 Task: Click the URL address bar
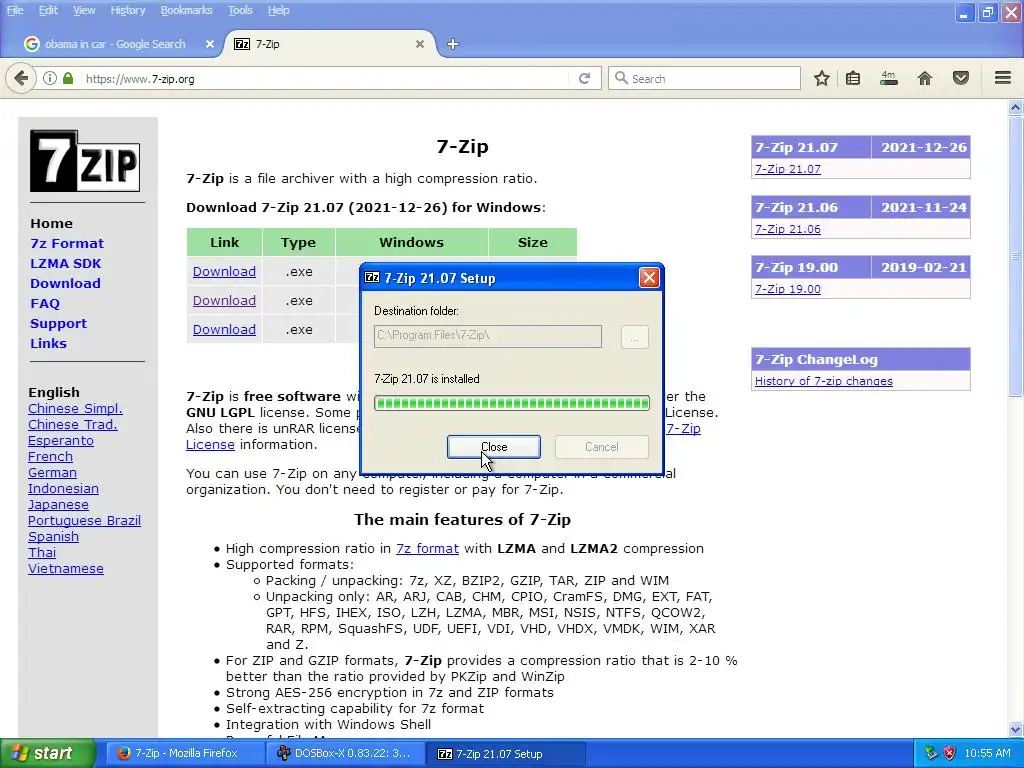(327, 78)
